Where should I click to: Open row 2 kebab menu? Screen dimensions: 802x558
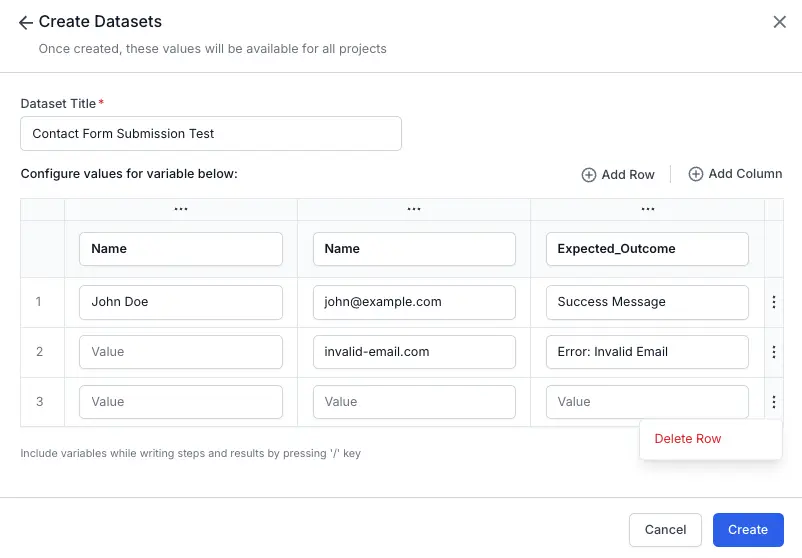tap(774, 352)
